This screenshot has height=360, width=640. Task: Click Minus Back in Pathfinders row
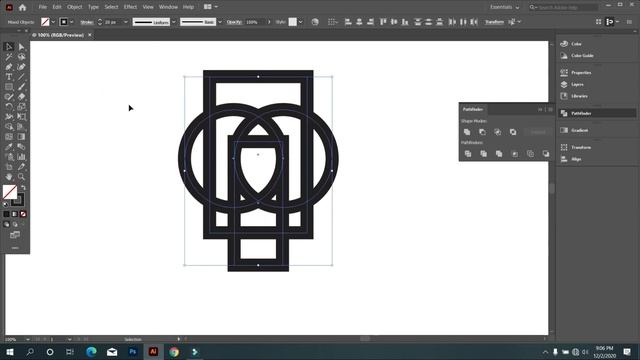pyautogui.click(x=546, y=153)
